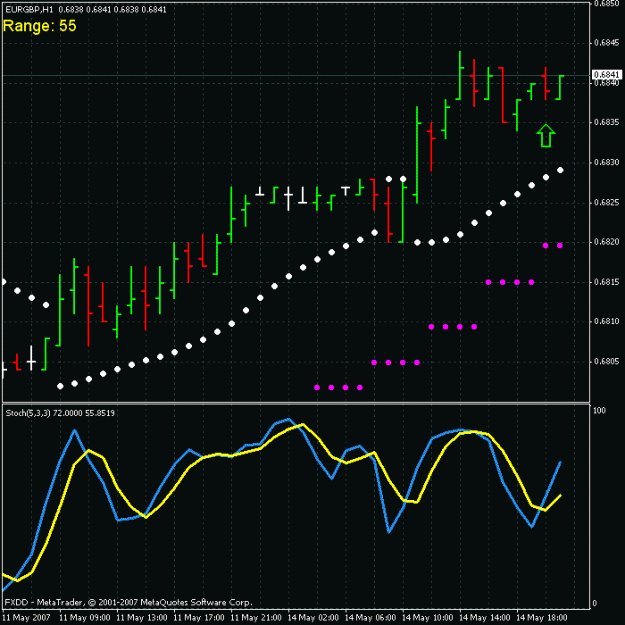Click the rightmost white indicator dot
Screen dimensions: 625x625
tap(560, 170)
